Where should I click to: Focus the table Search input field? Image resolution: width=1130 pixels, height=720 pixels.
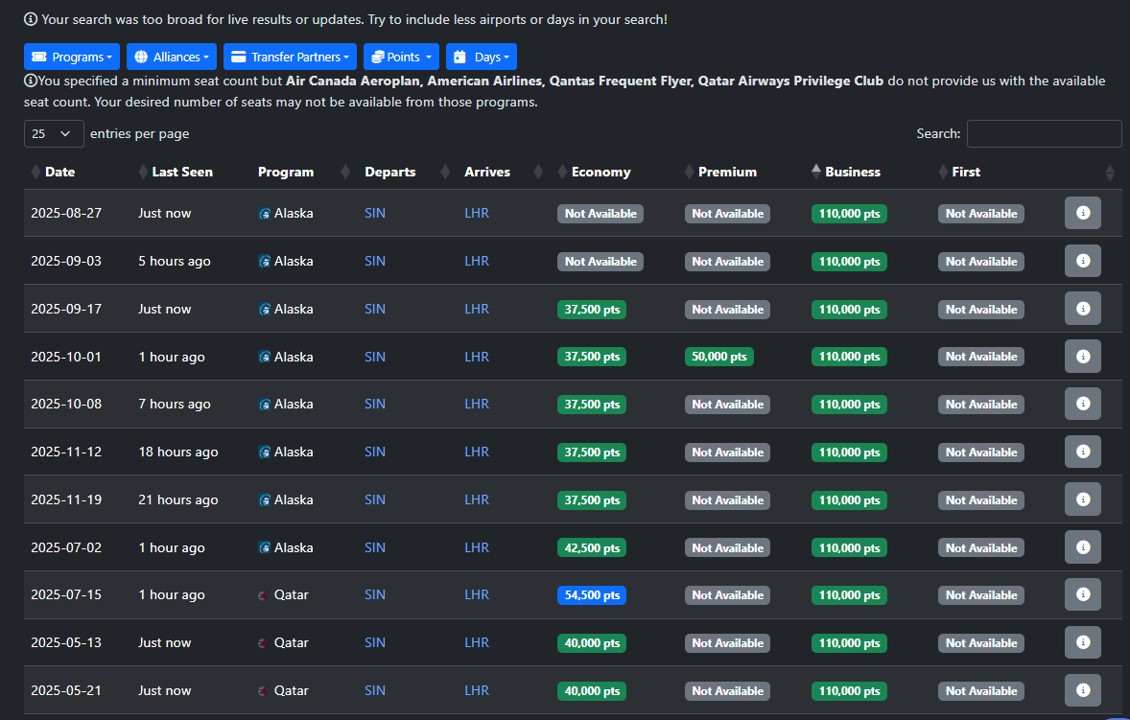(1044, 133)
